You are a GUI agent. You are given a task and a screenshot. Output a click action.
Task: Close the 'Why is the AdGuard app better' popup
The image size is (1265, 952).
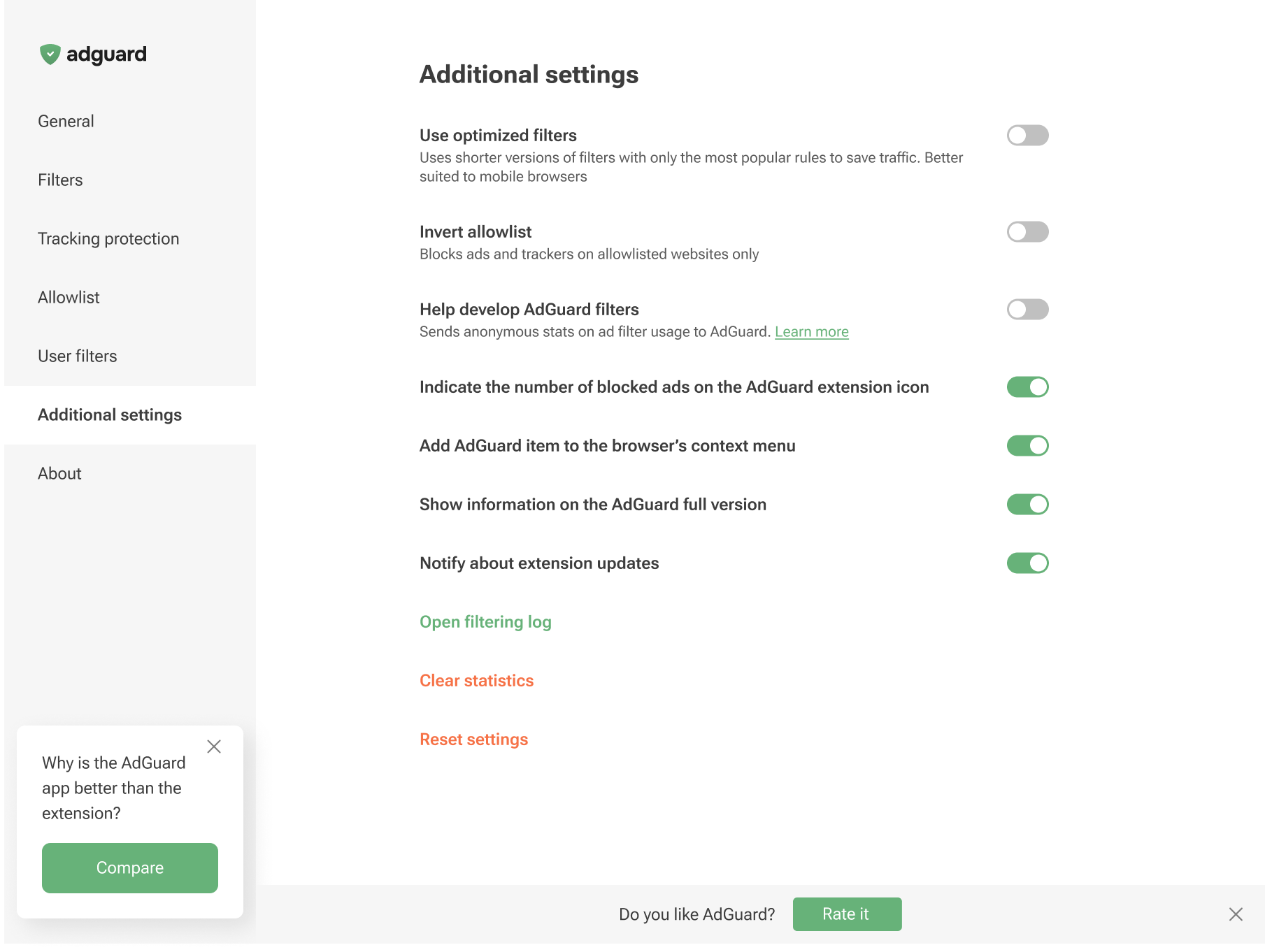pyautogui.click(x=214, y=747)
